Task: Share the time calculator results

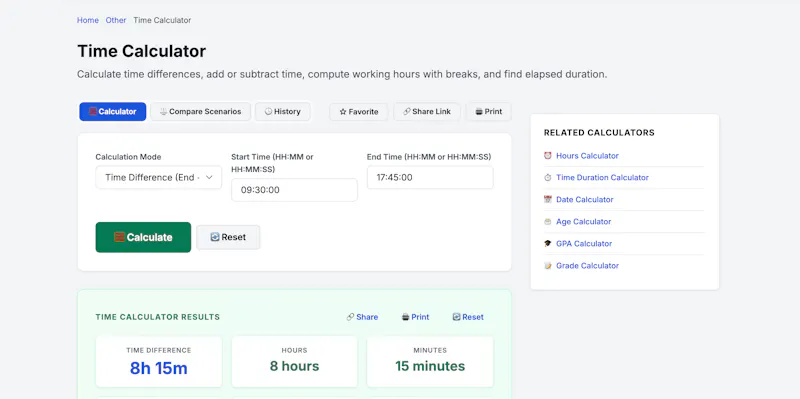Action: tap(362, 317)
